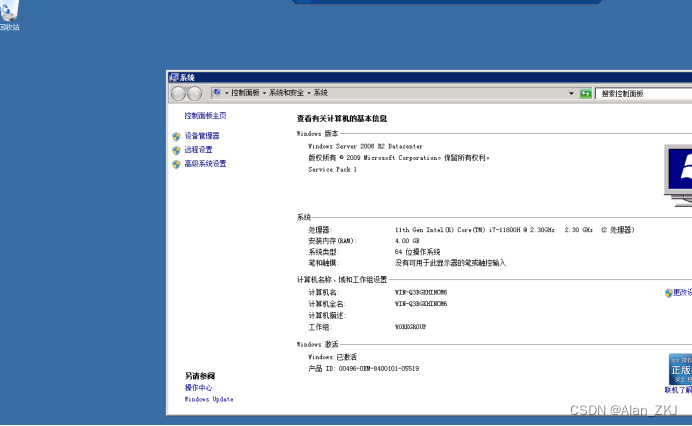Viewport: 692px width, 426px height.
Task: Click the 计算机描述 label
Action: point(327,316)
